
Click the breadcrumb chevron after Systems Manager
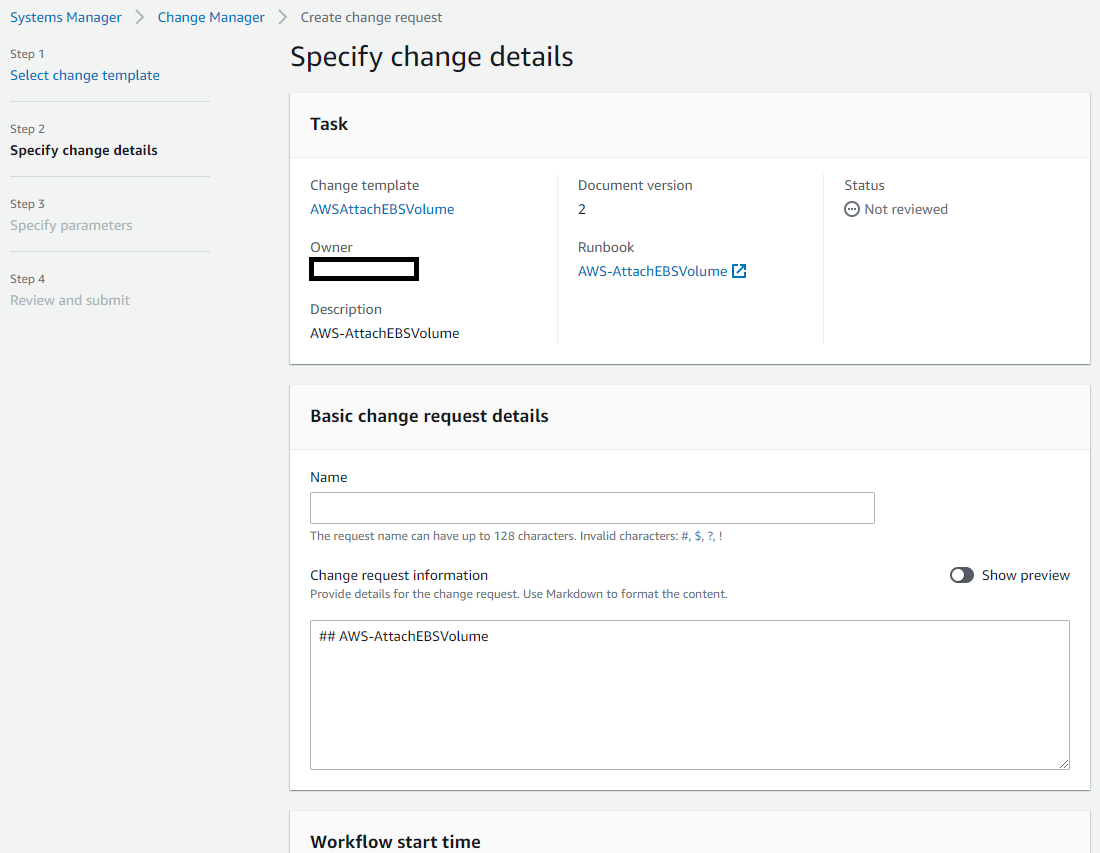coord(140,17)
